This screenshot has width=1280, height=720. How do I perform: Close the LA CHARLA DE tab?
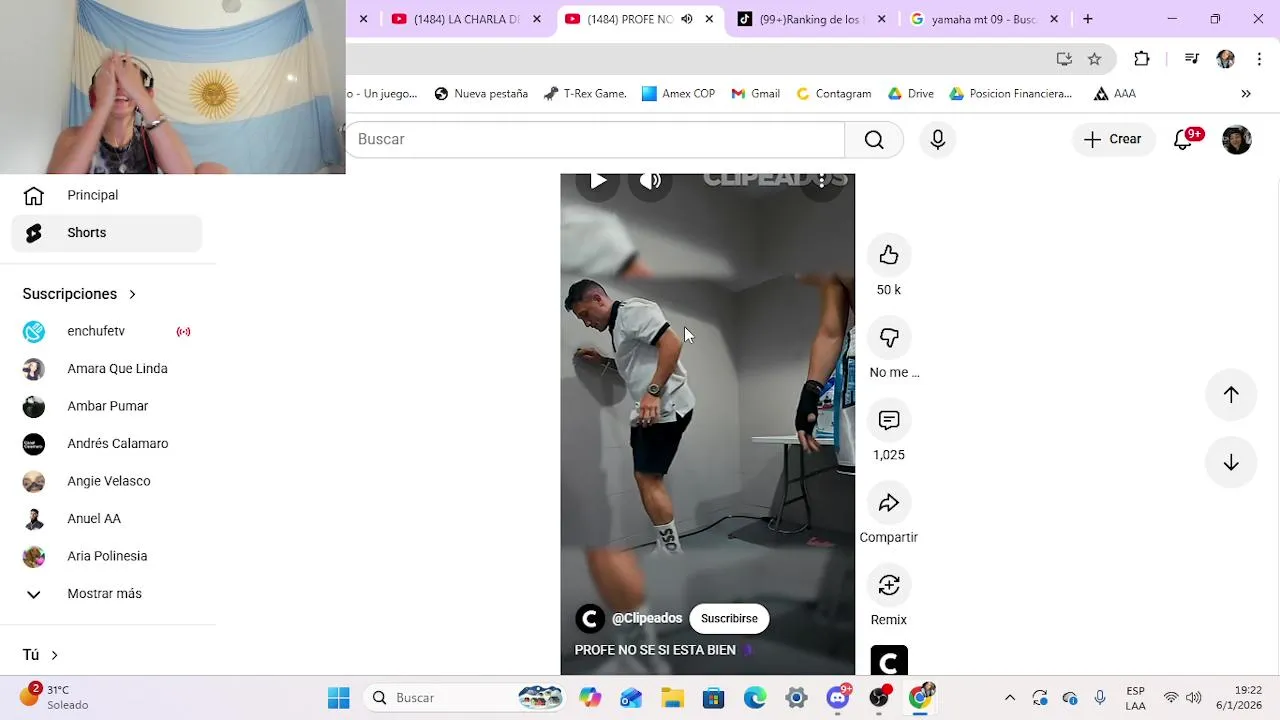(537, 19)
